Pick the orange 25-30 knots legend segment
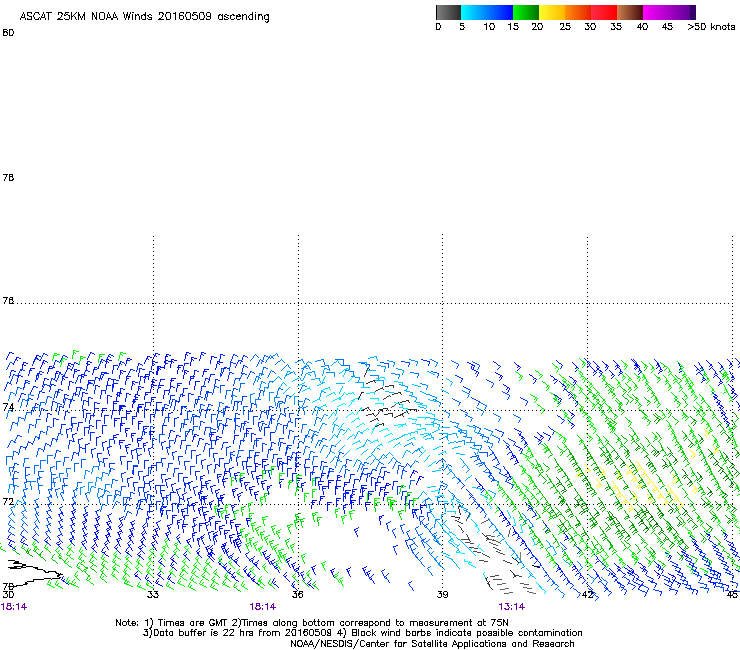Screen dimensions: 740x650 pyautogui.click(x=578, y=12)
